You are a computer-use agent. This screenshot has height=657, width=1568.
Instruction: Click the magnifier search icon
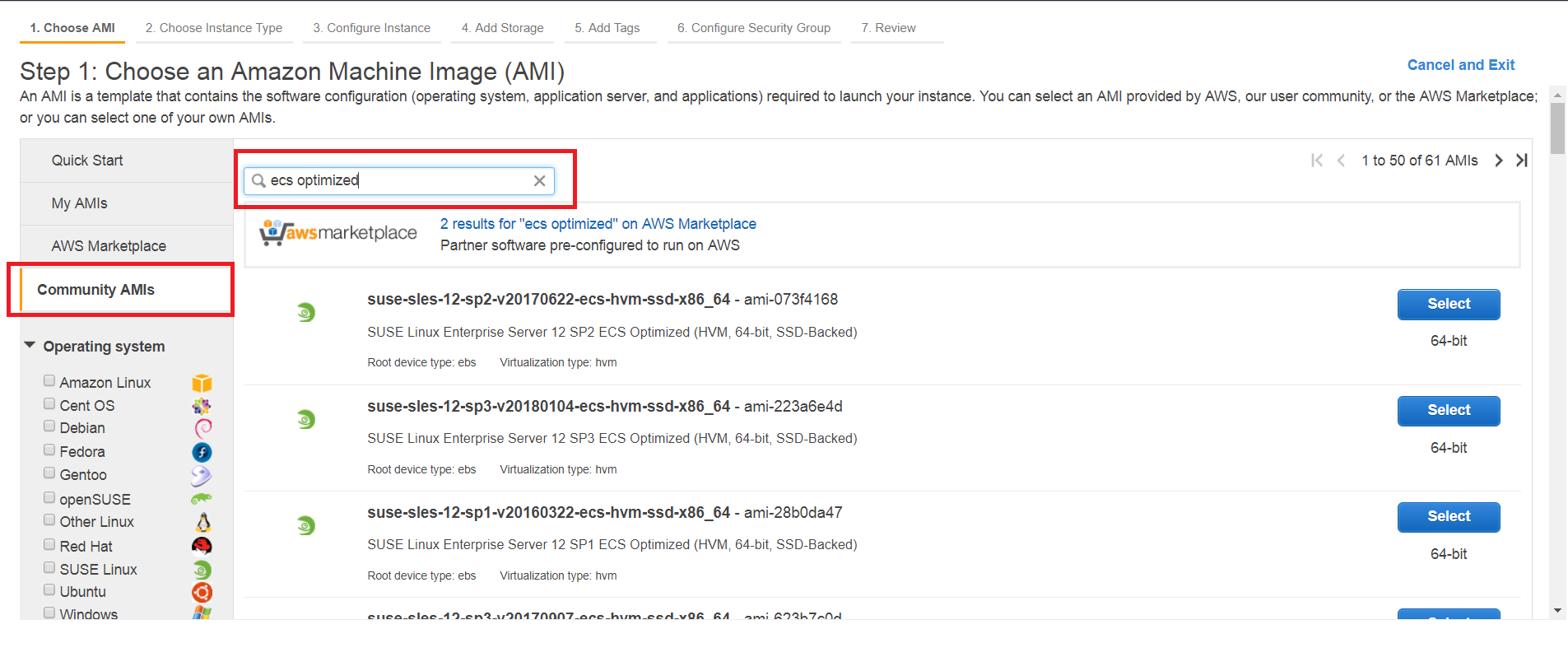pos(258,181)
